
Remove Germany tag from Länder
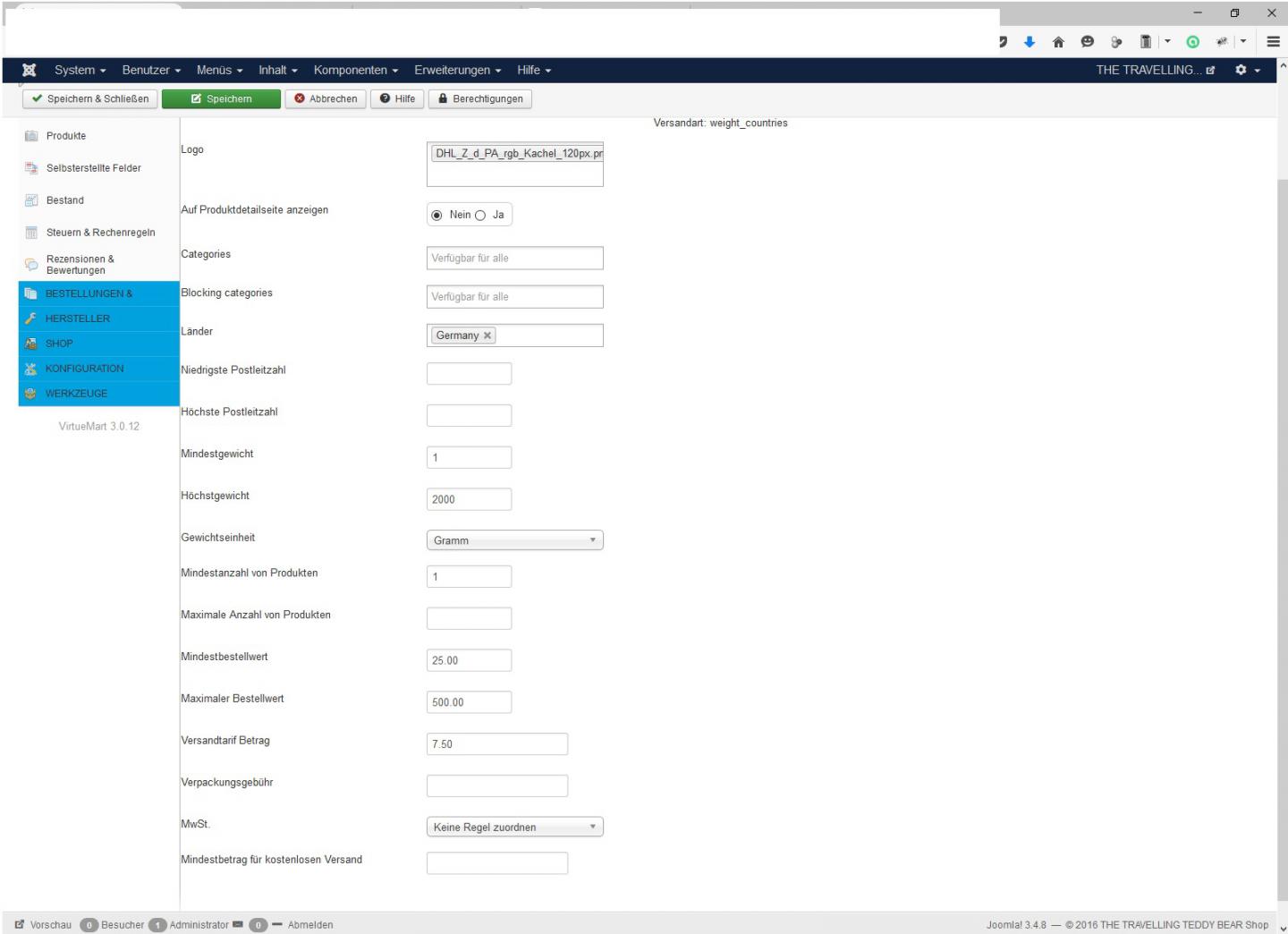pos(487,335)
